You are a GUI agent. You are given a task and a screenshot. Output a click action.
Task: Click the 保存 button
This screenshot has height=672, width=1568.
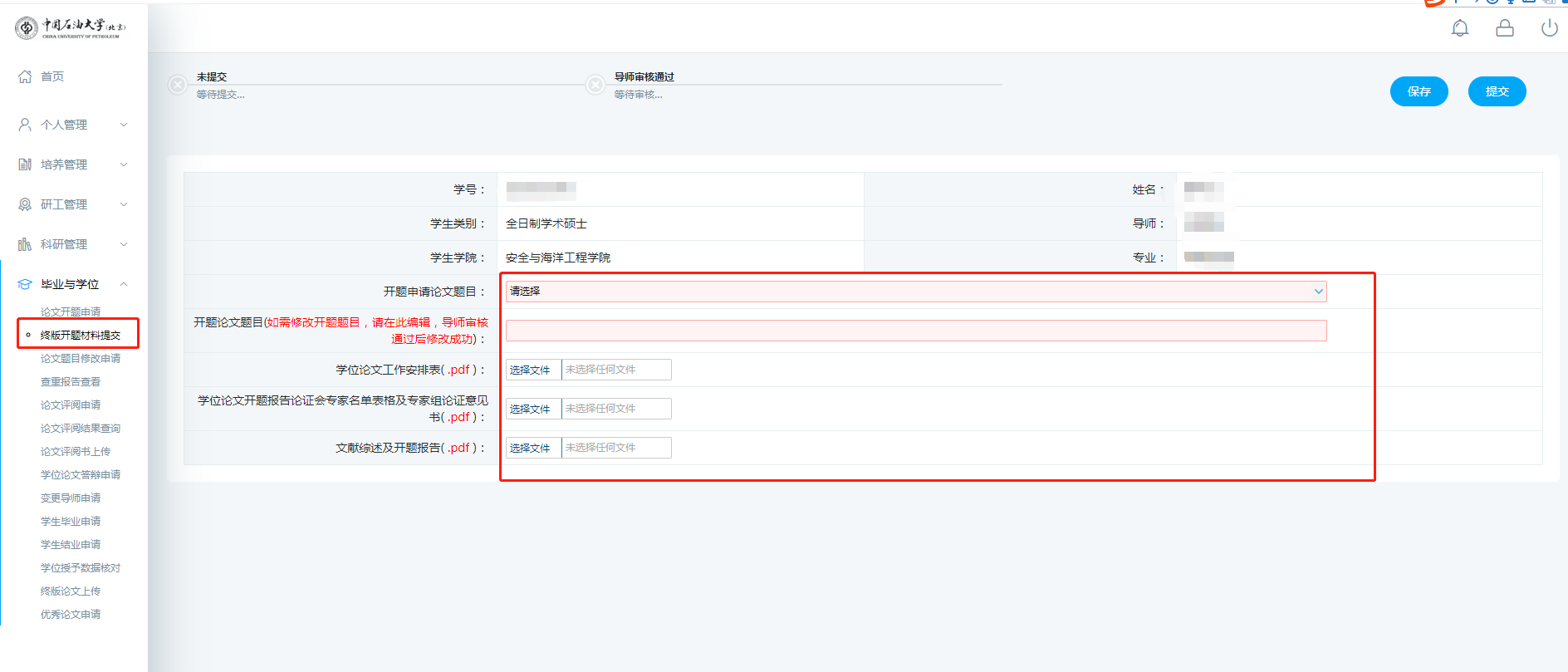(1419, 91)
